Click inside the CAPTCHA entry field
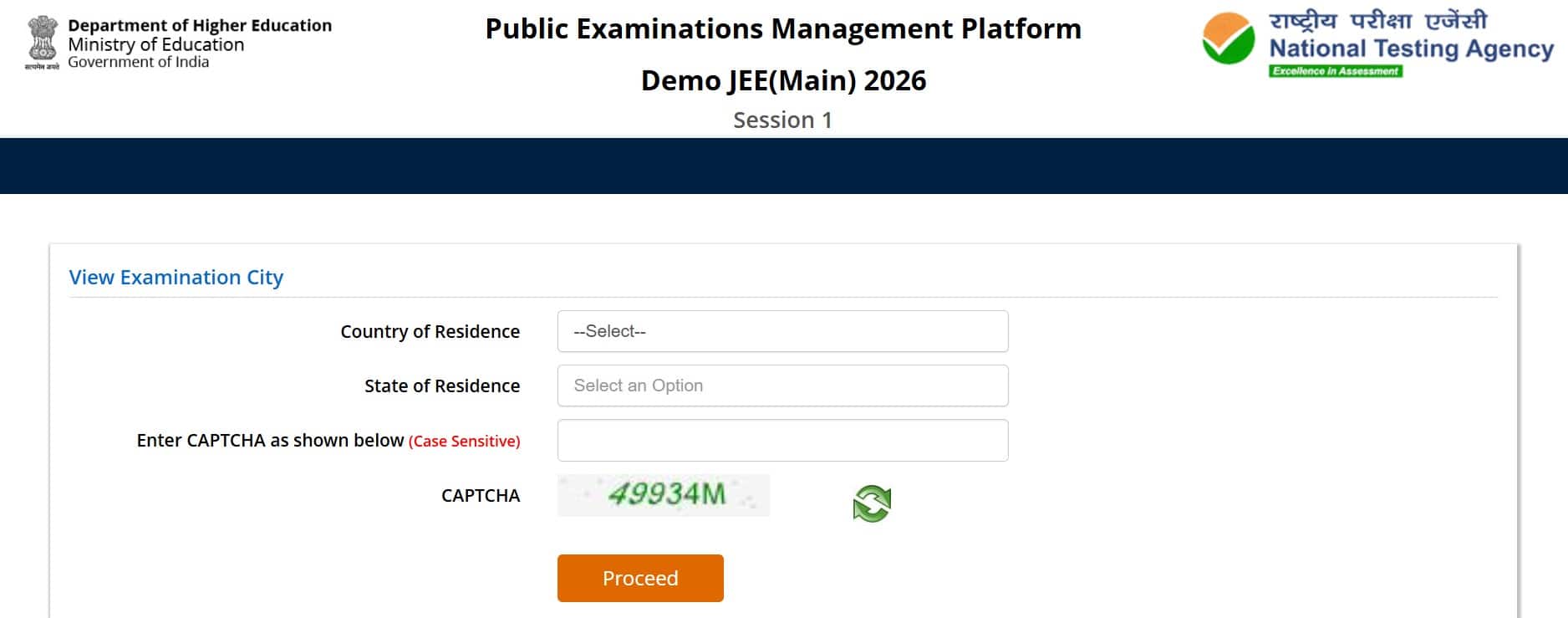Screen dimensions: 1568x618 point(782,440)
